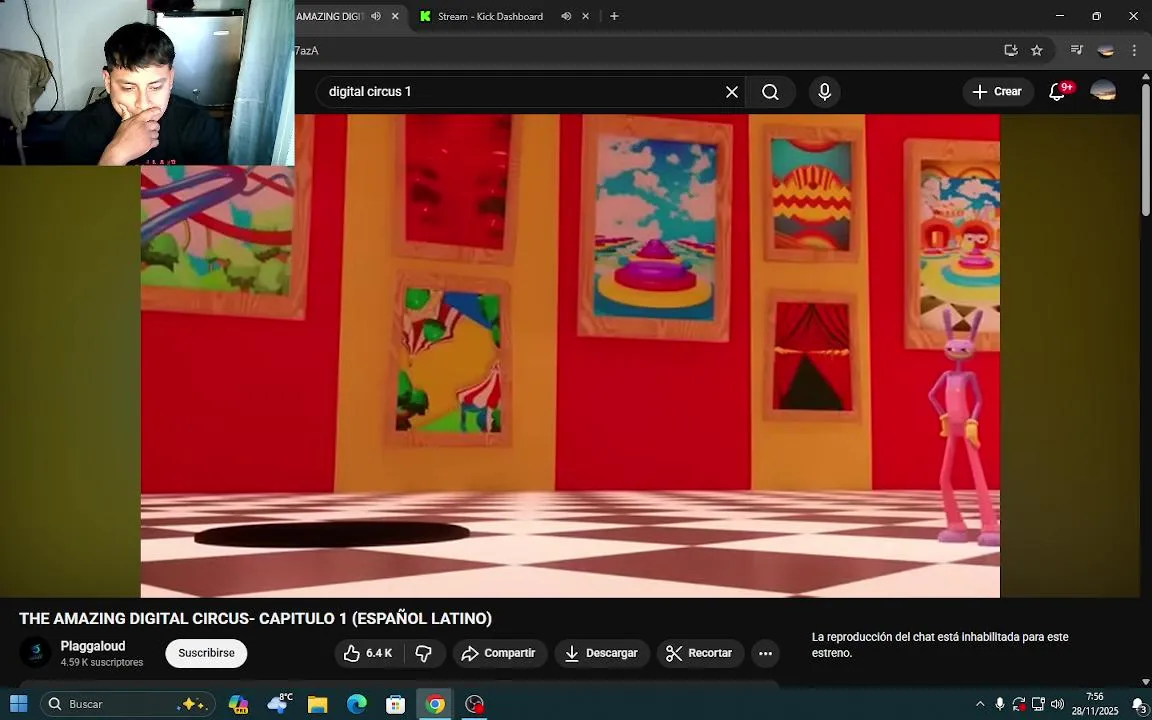Image resolution: width=1152 pixels, height=720 pixels.
Task: Open clock showing 7:56 28/11/2025
Action: point(1095,704)
